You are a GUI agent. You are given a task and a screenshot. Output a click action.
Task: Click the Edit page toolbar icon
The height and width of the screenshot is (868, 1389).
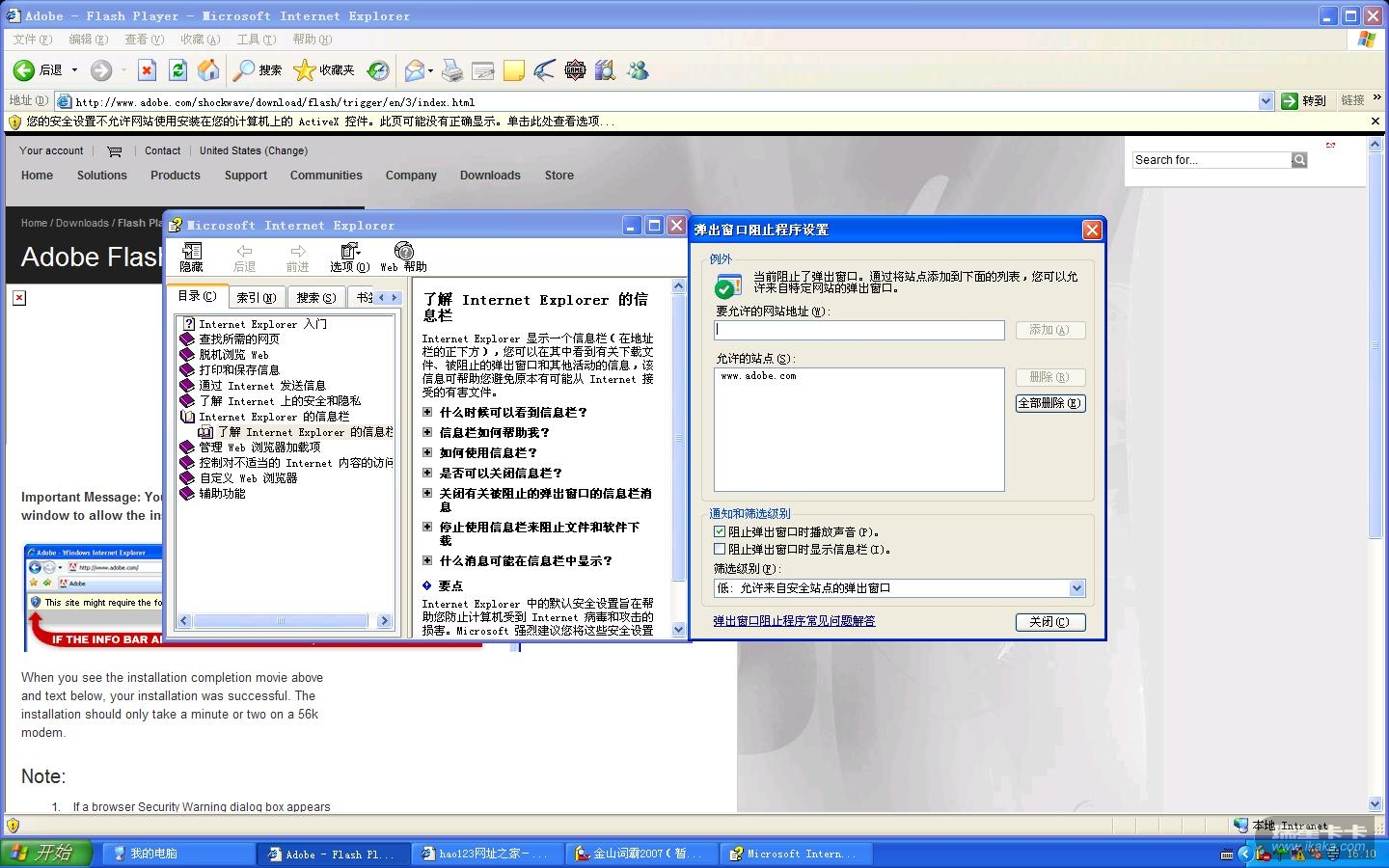pos(483,70)
